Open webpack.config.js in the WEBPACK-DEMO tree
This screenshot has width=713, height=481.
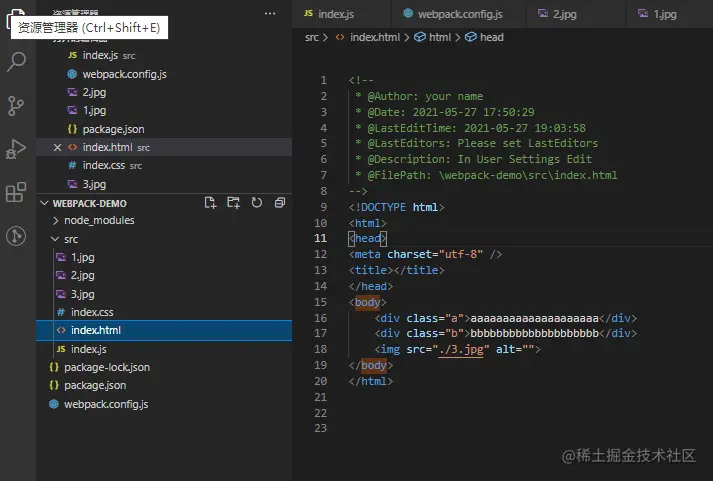coord(164,404)
